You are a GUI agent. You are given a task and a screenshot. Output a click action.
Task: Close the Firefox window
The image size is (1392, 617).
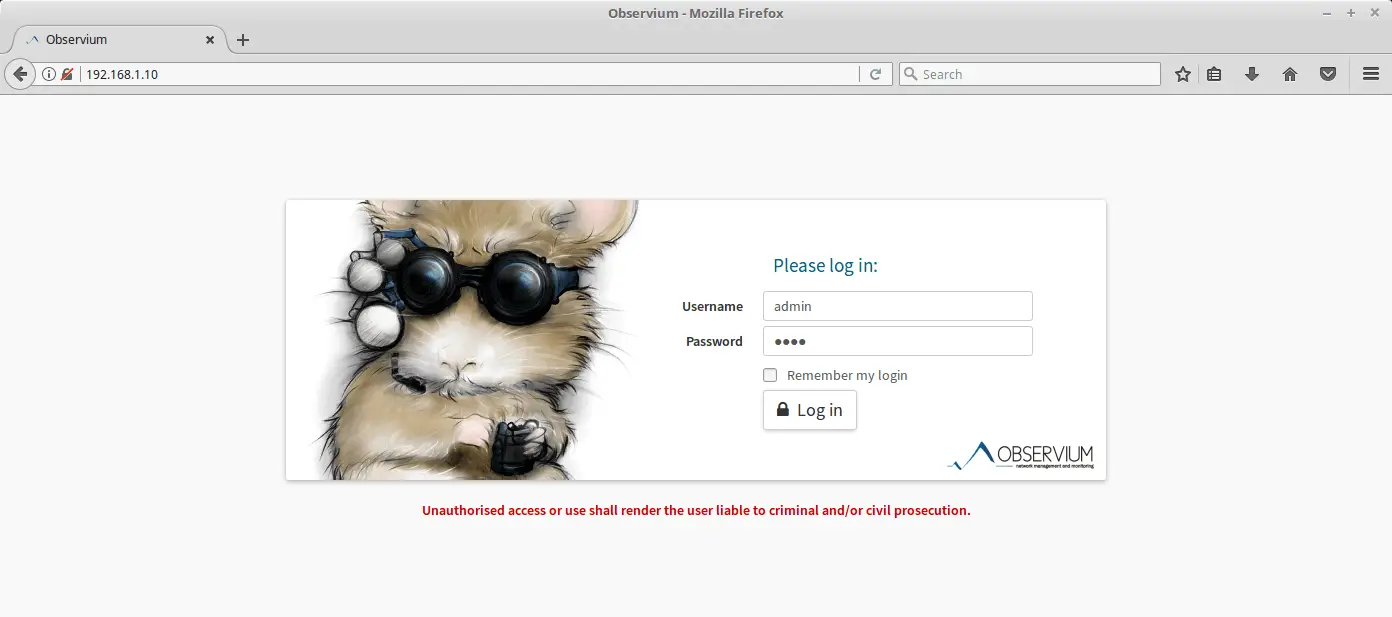click(1375, 13)
